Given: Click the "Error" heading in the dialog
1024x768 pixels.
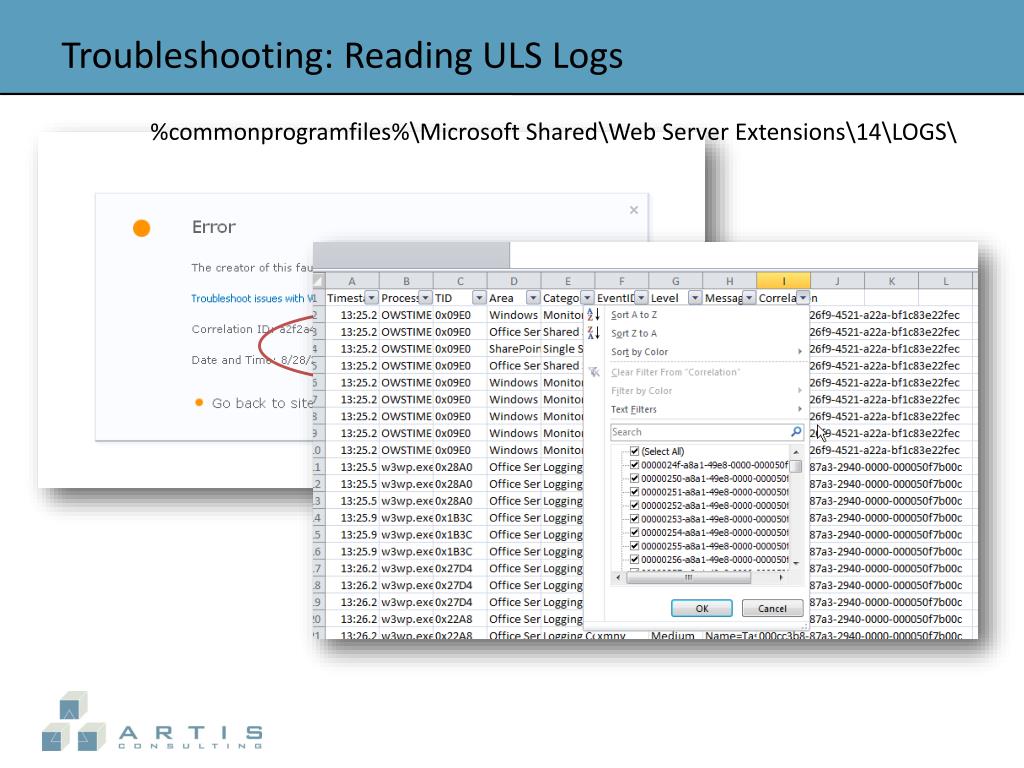Looking at the screenshot, I should click(214, 227).
